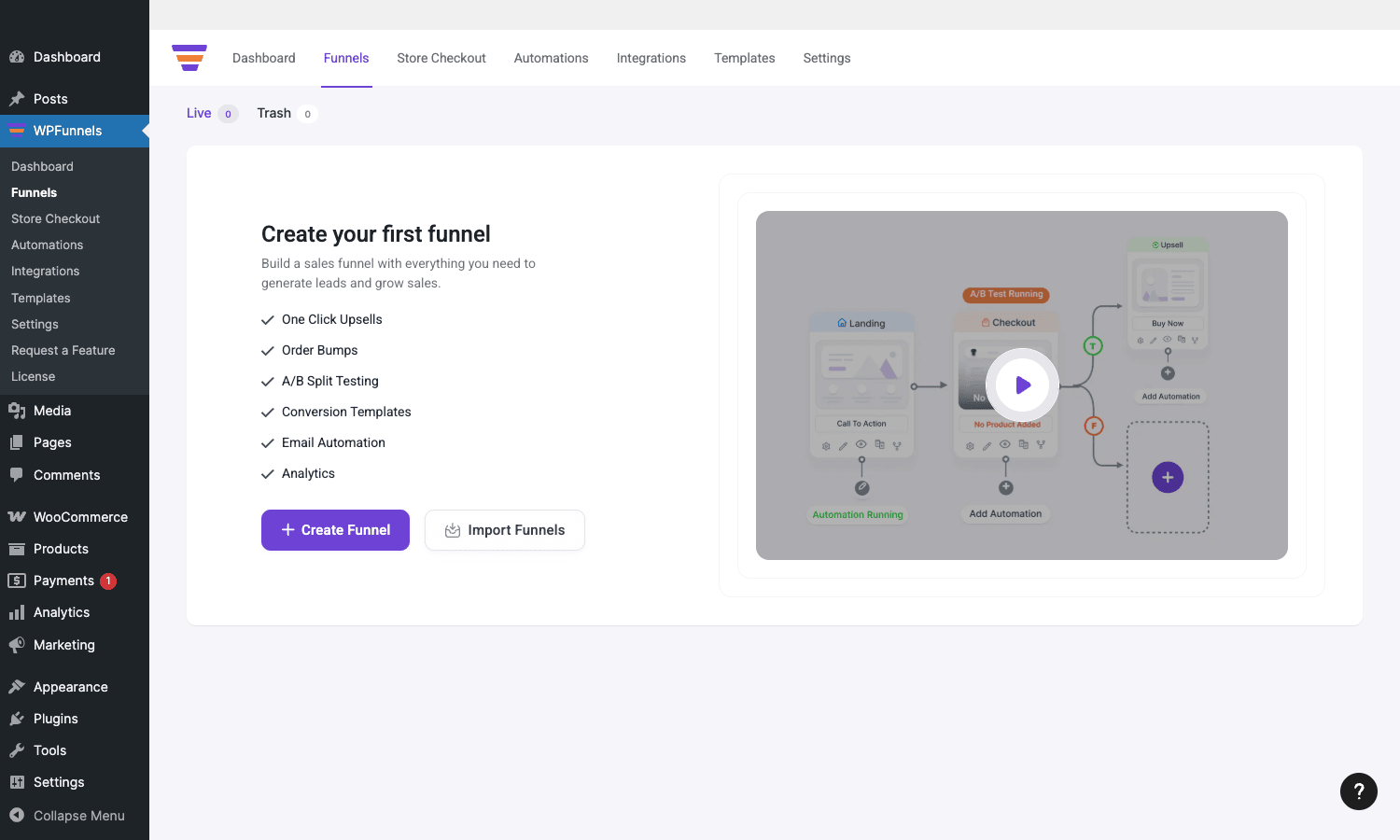Screen dimensions: 1400x840
Task: Click the 'One Click Upsells' feature text
Action: pyautogui.click(x=332, y=319)
